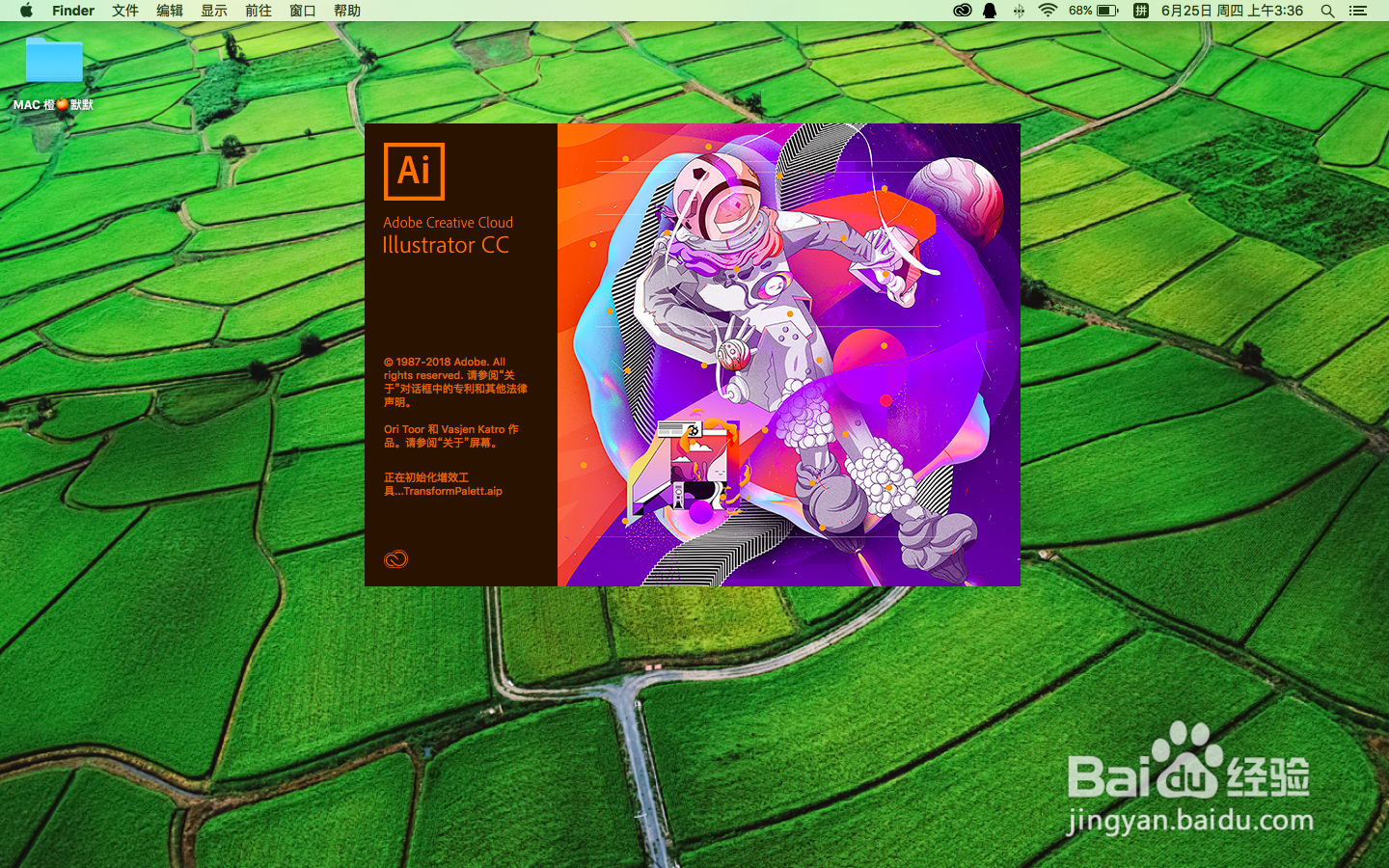Viewport: 1389px width, 868px height.
Task: Open the 前往 menu
Action: 259,11
